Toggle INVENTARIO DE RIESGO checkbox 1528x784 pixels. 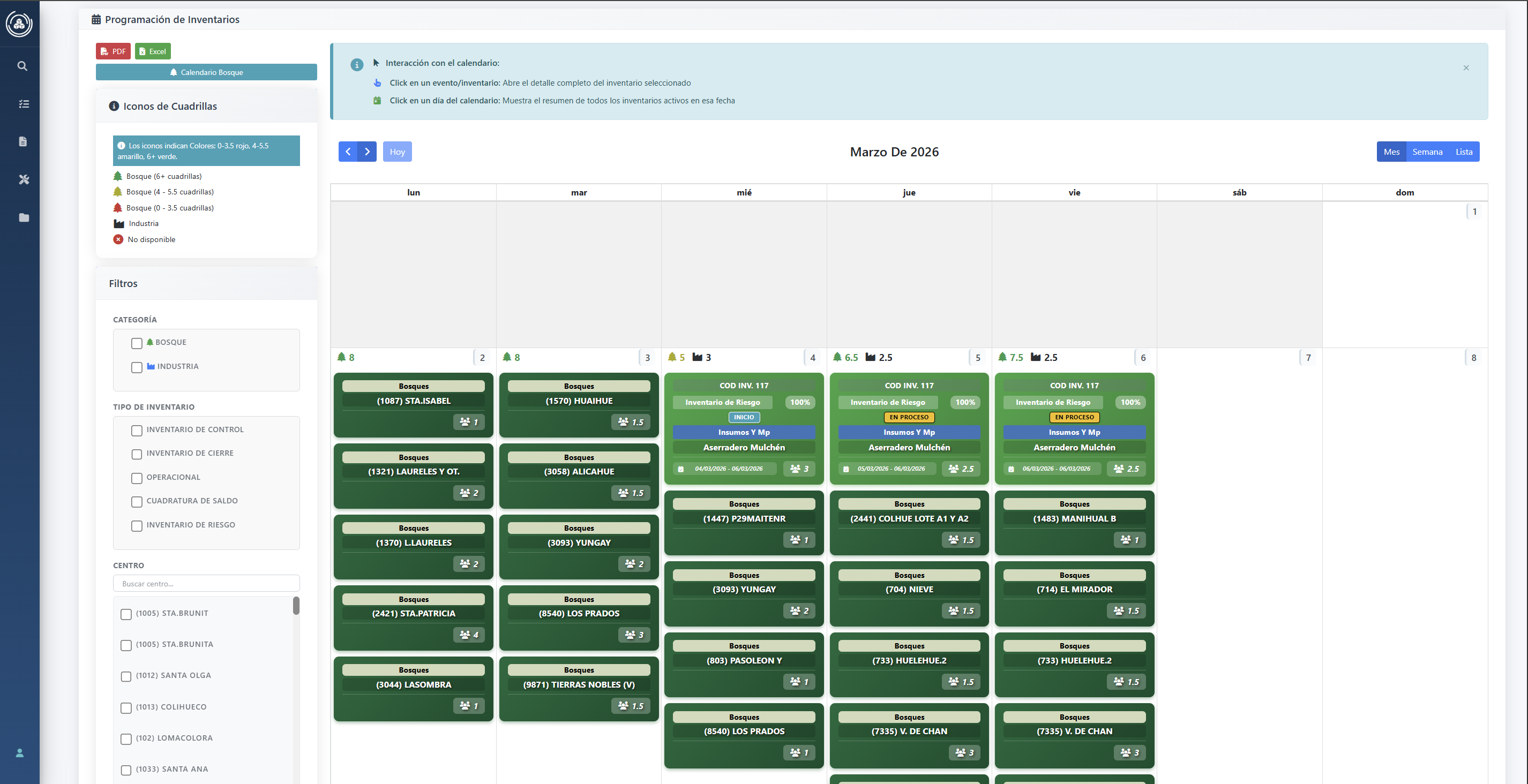coord(137,526)
